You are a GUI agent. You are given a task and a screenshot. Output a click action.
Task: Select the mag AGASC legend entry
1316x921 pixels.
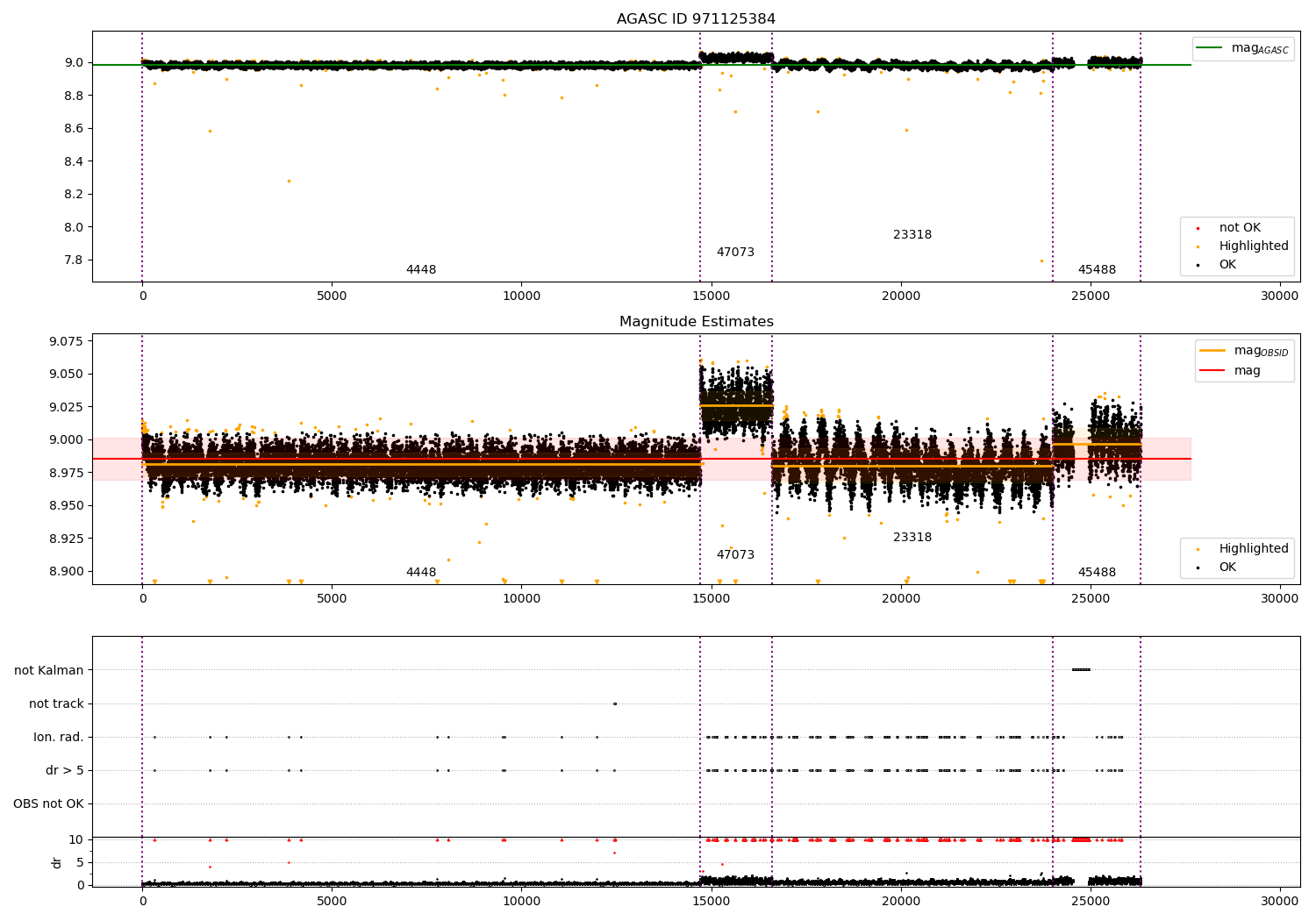1243,48
